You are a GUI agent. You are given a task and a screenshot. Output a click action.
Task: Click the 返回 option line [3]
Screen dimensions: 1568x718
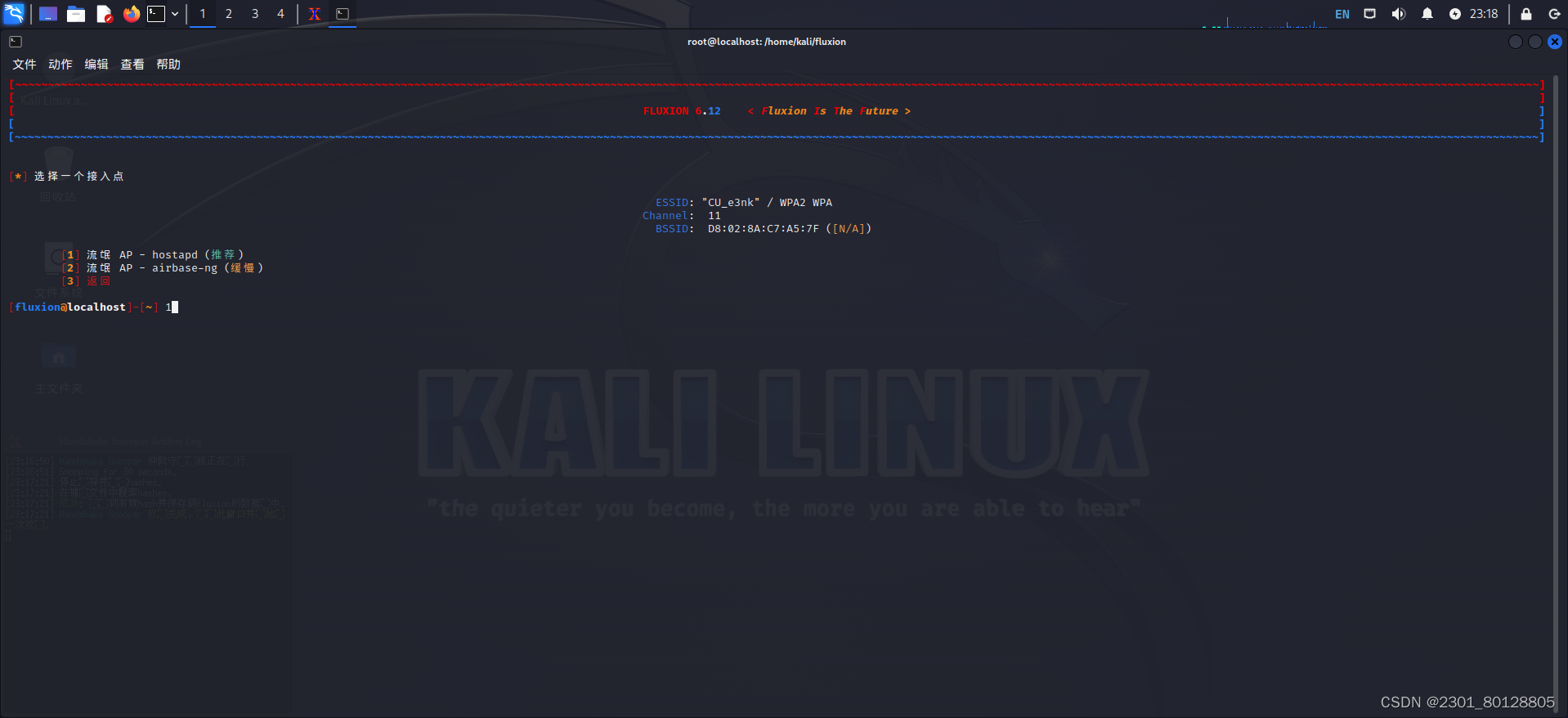click(x=86, y=281)
